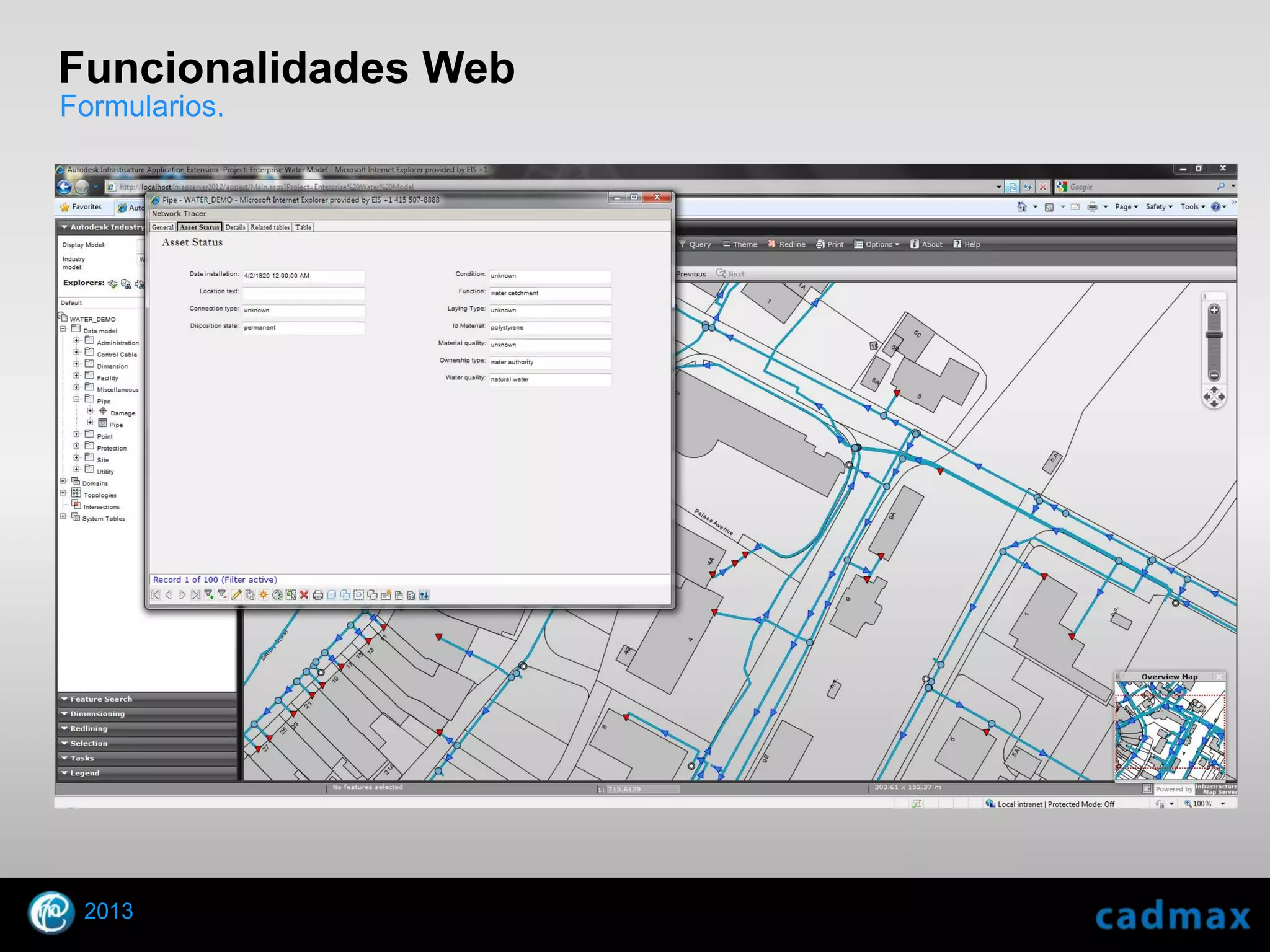
Task: Click the Date installation field
Action: (x=303, y=276)
